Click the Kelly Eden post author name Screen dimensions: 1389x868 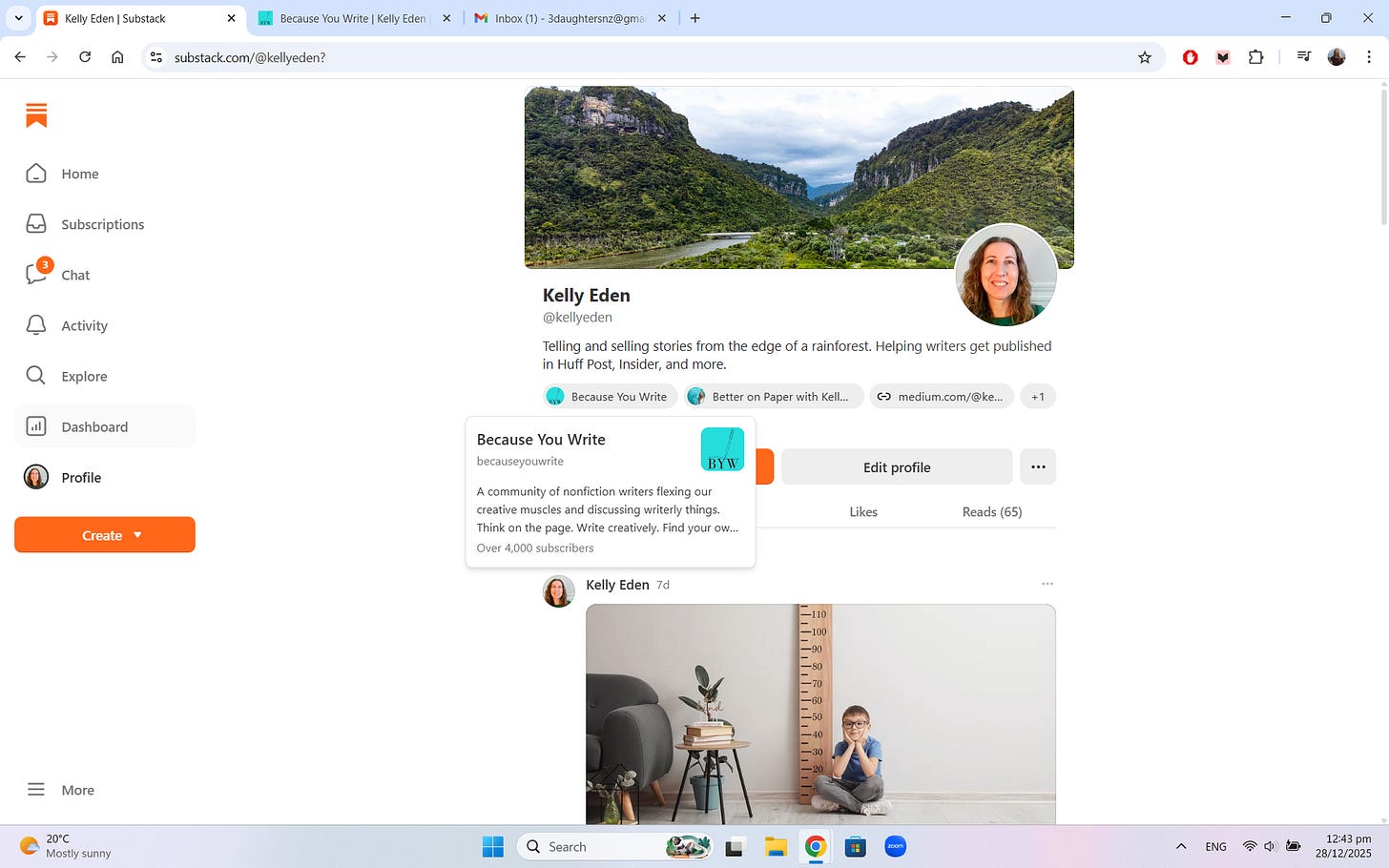click(617, 585)
